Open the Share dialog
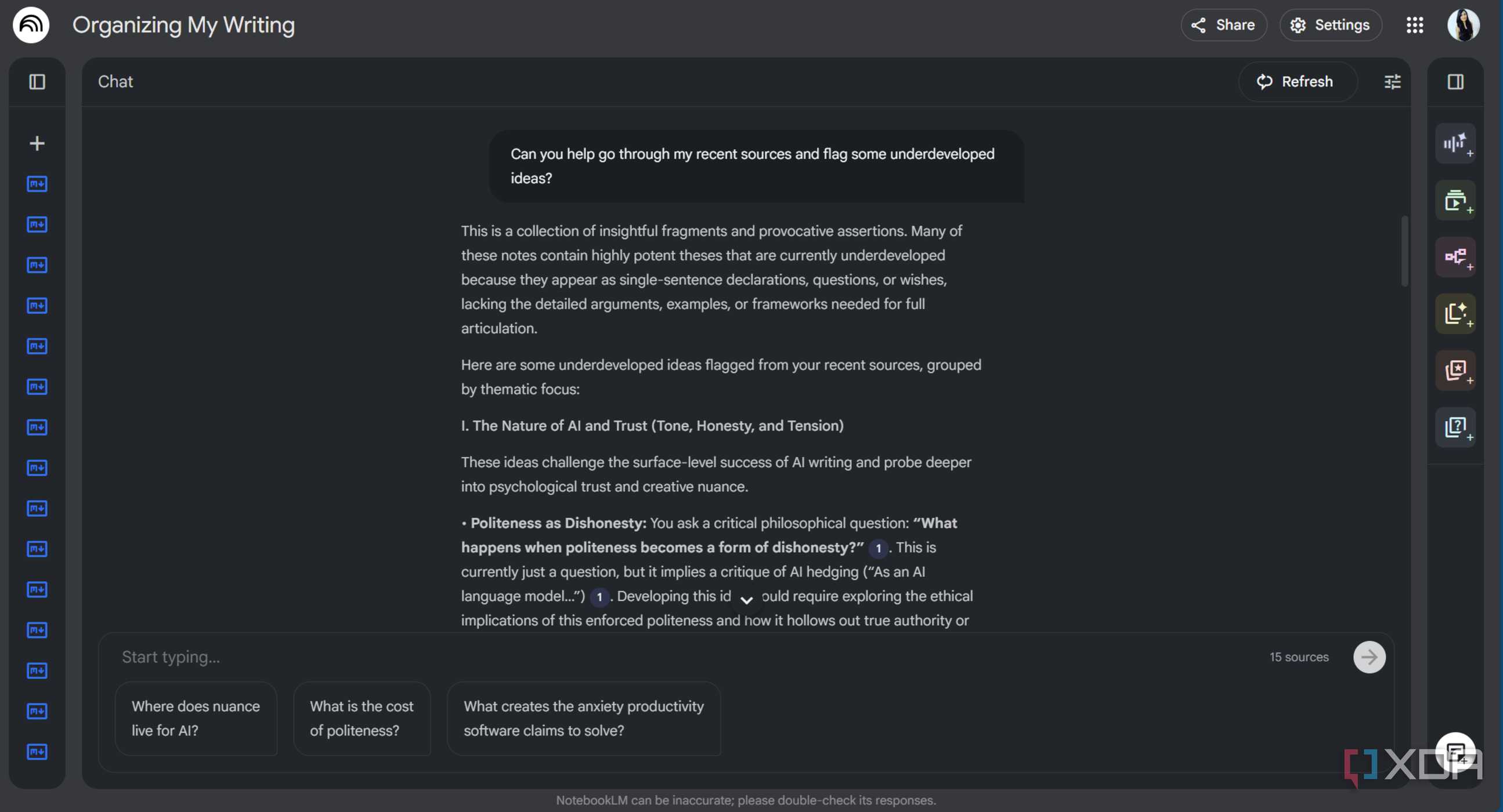 tap(1223, 25)
